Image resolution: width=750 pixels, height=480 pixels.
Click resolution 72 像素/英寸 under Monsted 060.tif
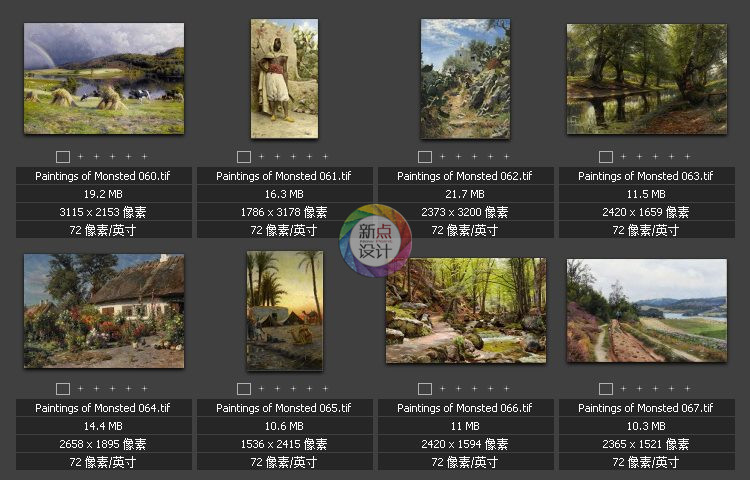103,230
